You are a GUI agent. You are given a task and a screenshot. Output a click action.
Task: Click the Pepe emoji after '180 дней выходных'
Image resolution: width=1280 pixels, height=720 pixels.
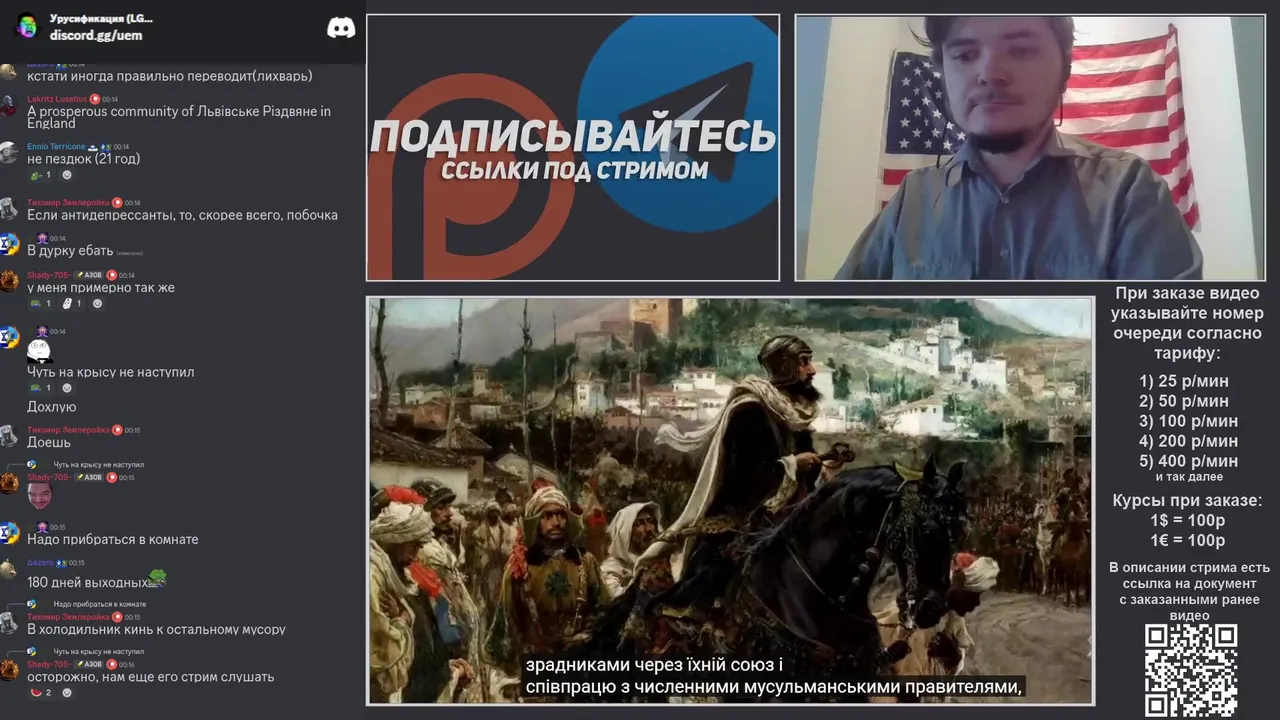click(x=157, y=578)
